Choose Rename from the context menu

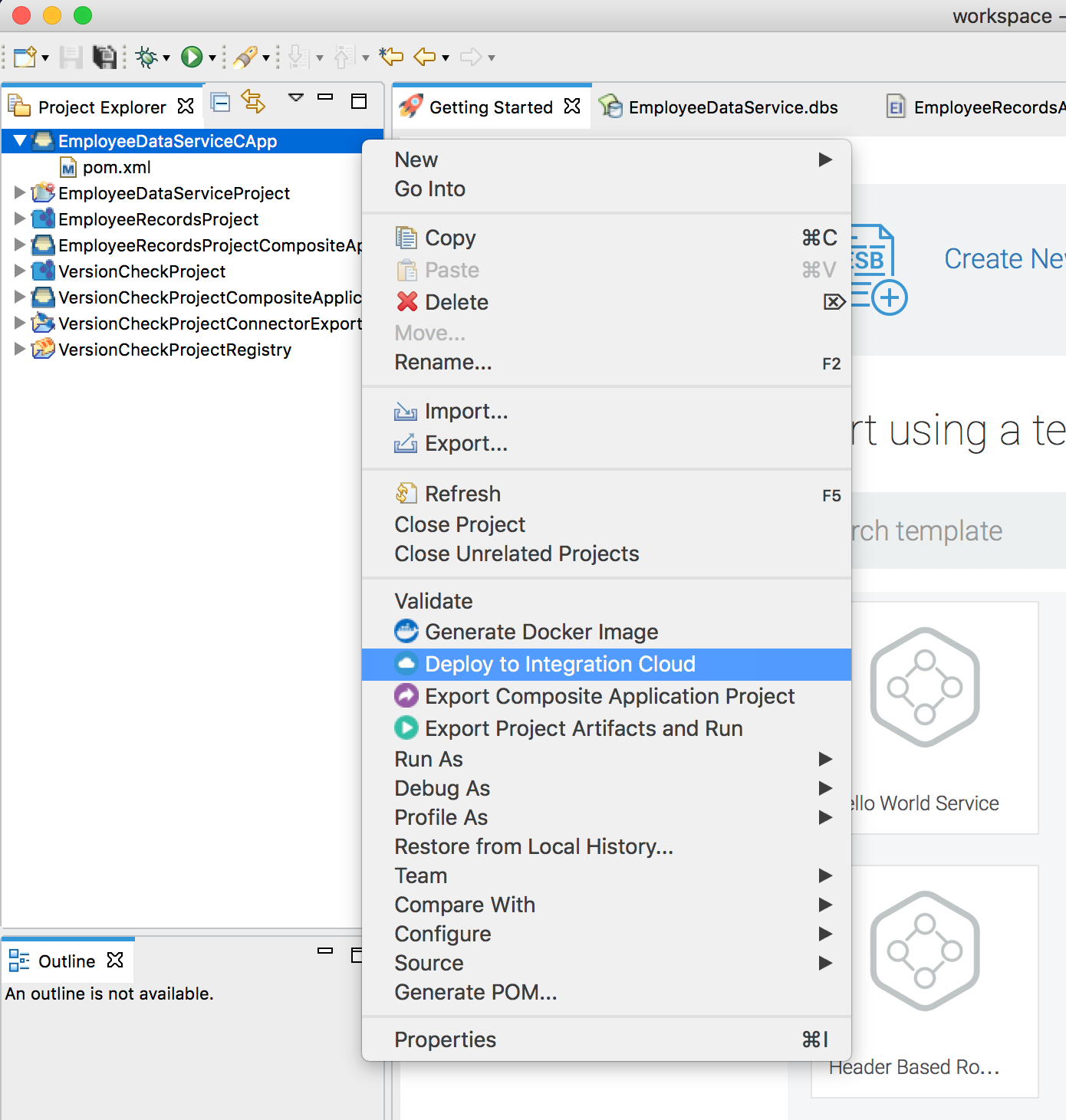click(x=443, y=362)
